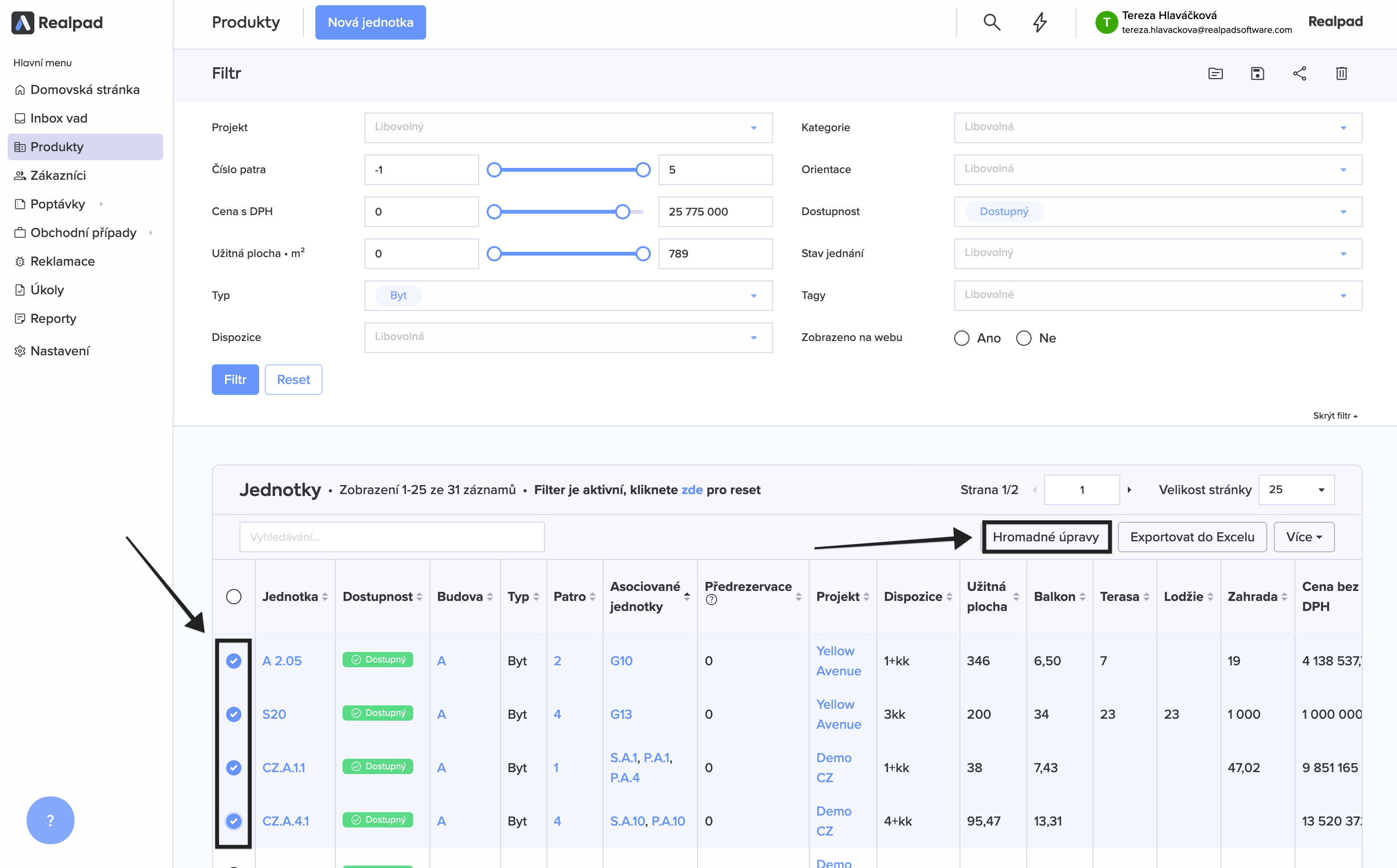This screenshot has height=868, width=1397.
Task: Click the blue help question-mark bubble
Action: 51,820
